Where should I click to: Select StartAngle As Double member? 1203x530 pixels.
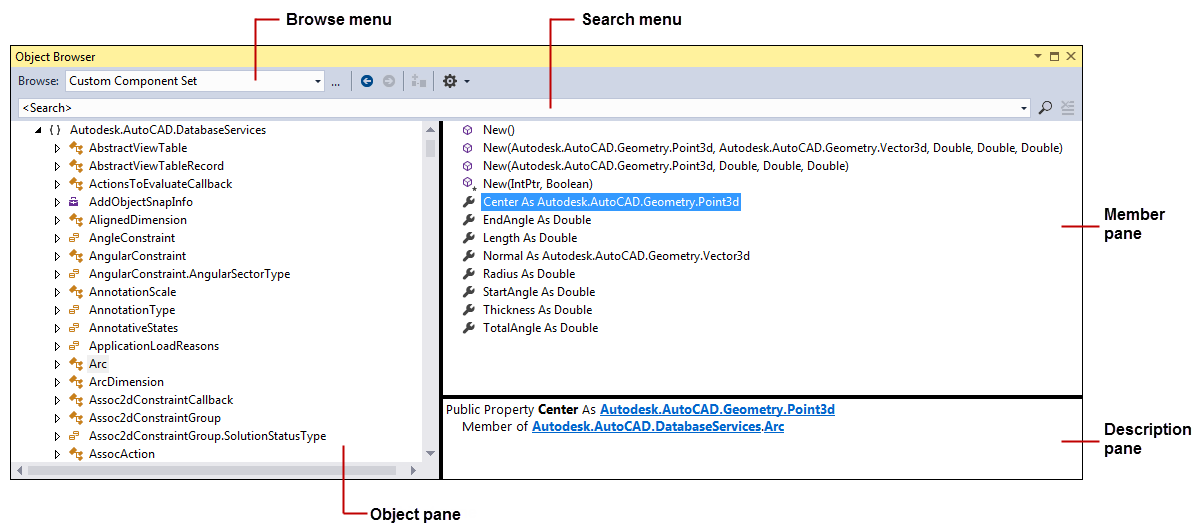tap(539, 292)
